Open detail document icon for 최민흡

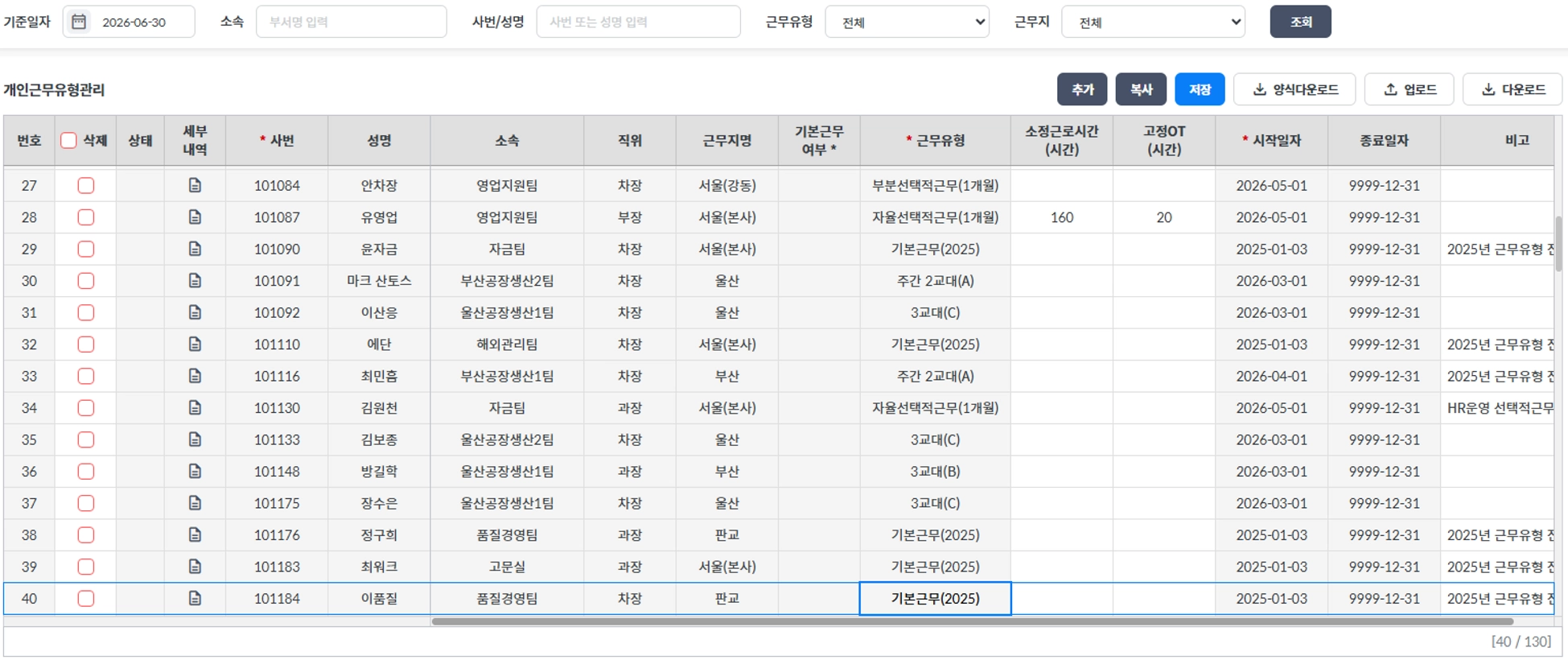195,376
